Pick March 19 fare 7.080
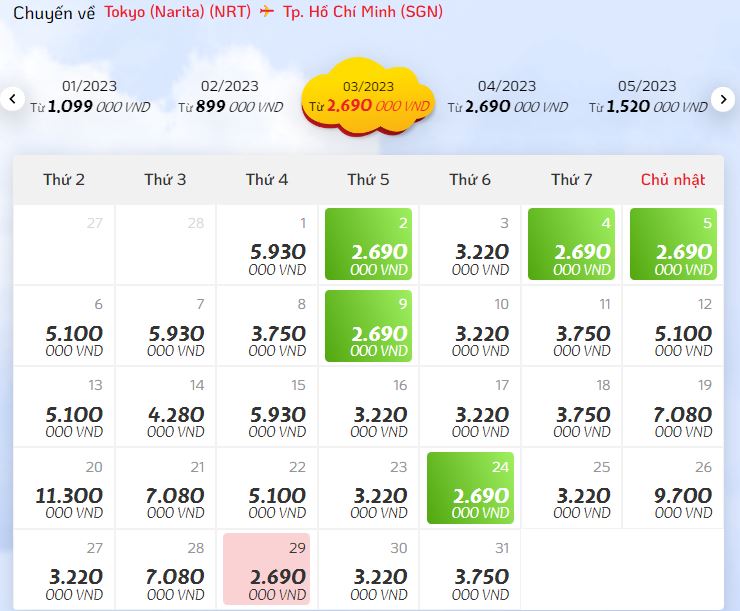The height and width of the screenshot is (611, 740). [x=673, y=407]
